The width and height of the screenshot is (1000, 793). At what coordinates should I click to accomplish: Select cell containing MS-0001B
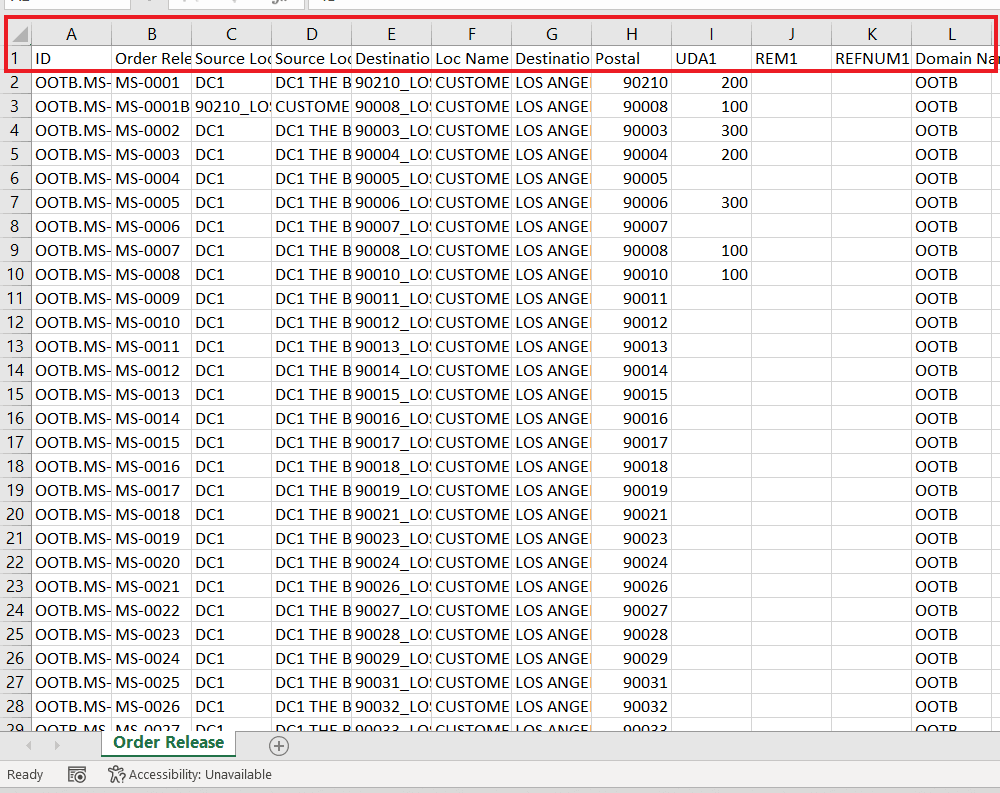point(152,107)
